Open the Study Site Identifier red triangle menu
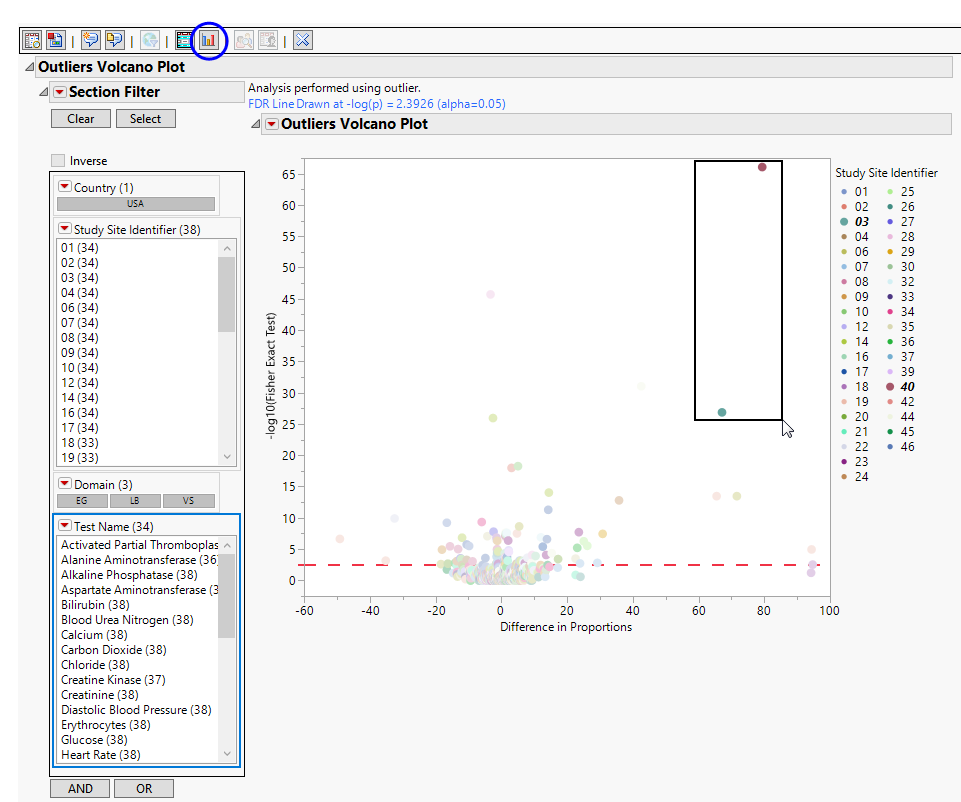 point(65,229)
